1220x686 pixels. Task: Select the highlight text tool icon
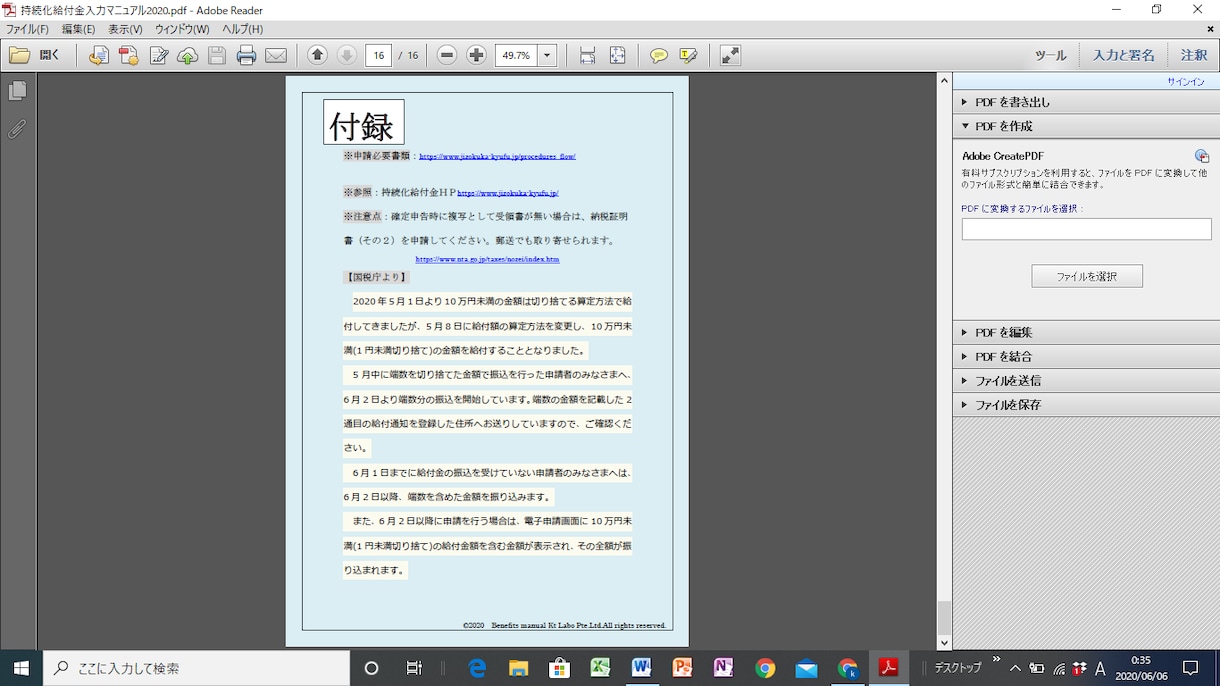tap(689, 56)
